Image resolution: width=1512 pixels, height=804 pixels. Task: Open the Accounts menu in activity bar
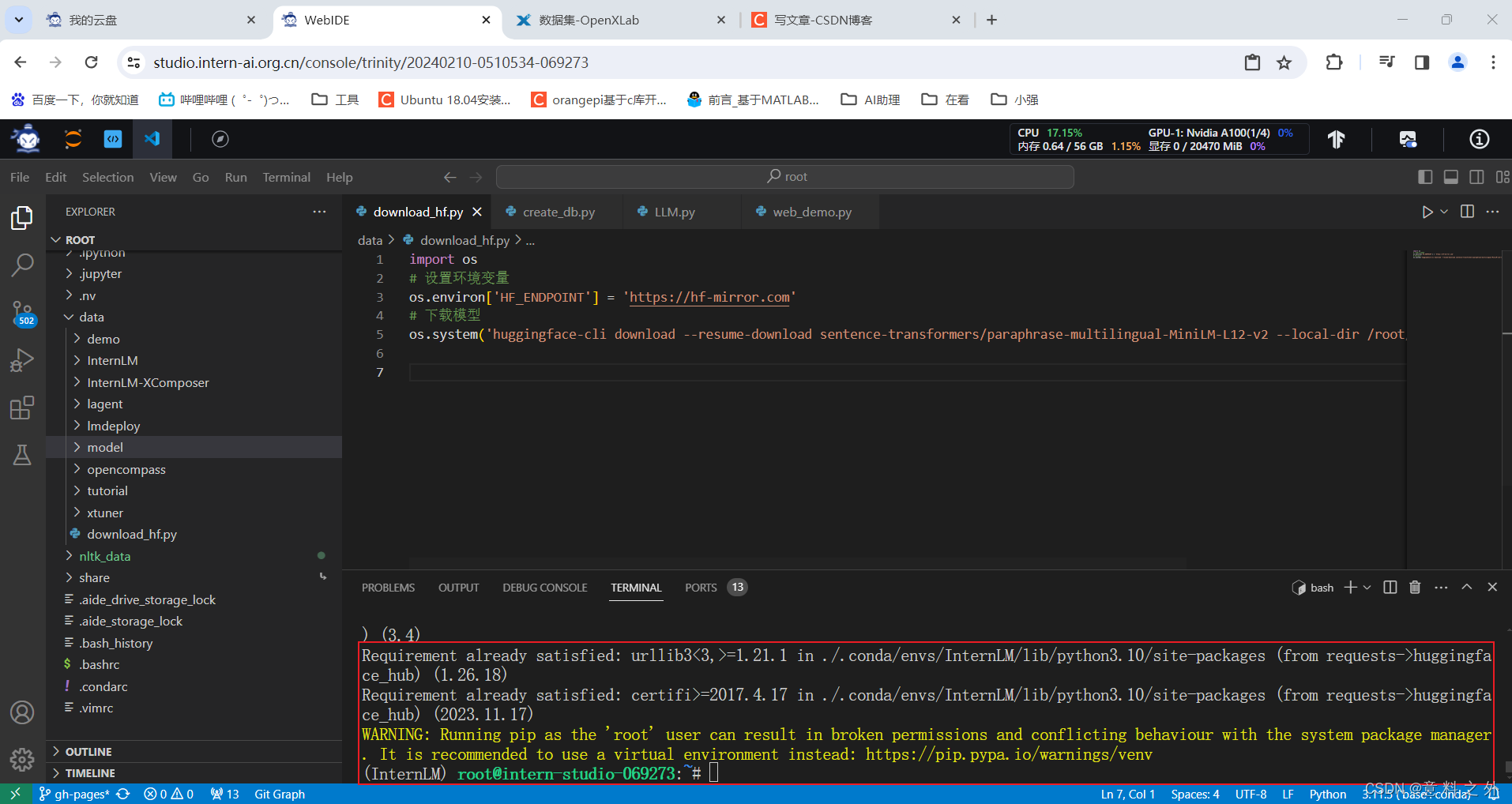tap(22, 712)
